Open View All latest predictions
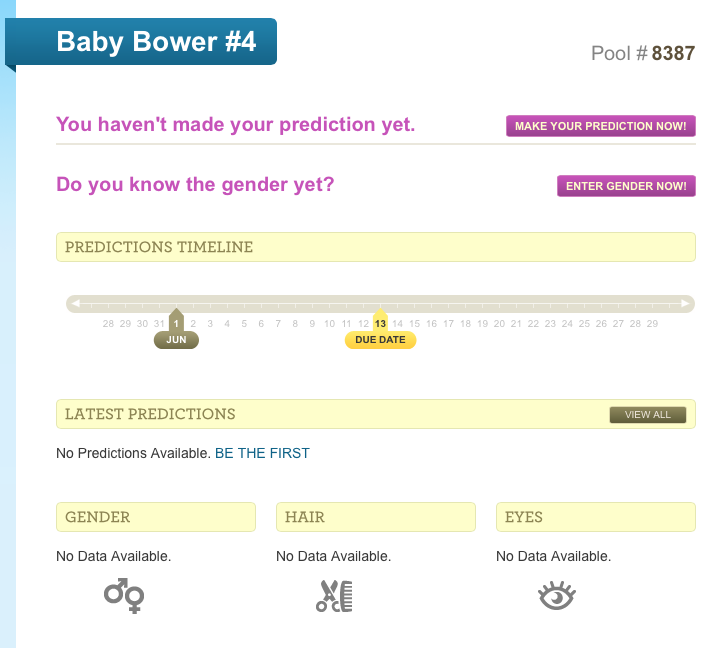Screen dimensions: 728x648 point(648,415)
